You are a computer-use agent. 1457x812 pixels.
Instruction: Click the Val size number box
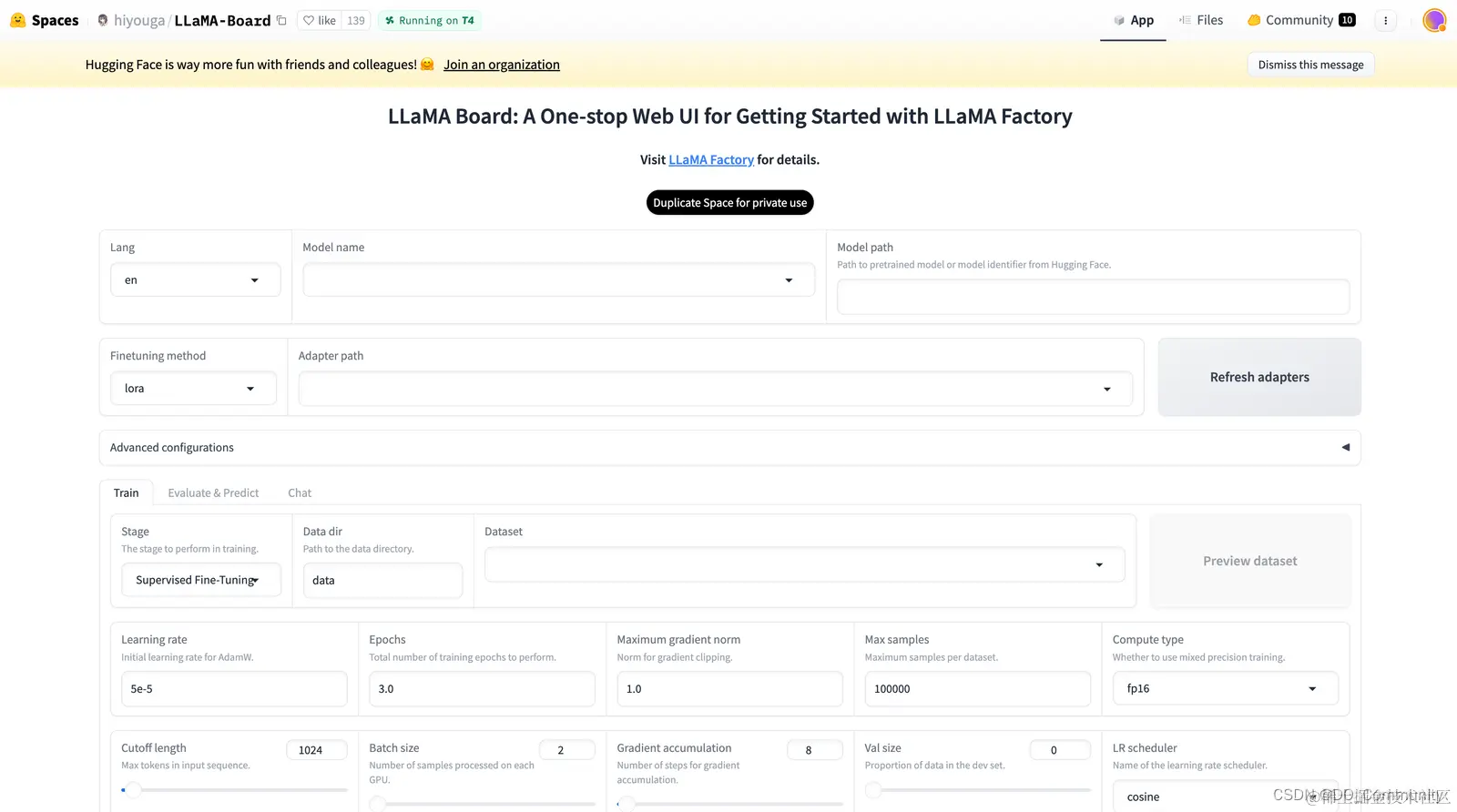click(x=1060, y=749)
